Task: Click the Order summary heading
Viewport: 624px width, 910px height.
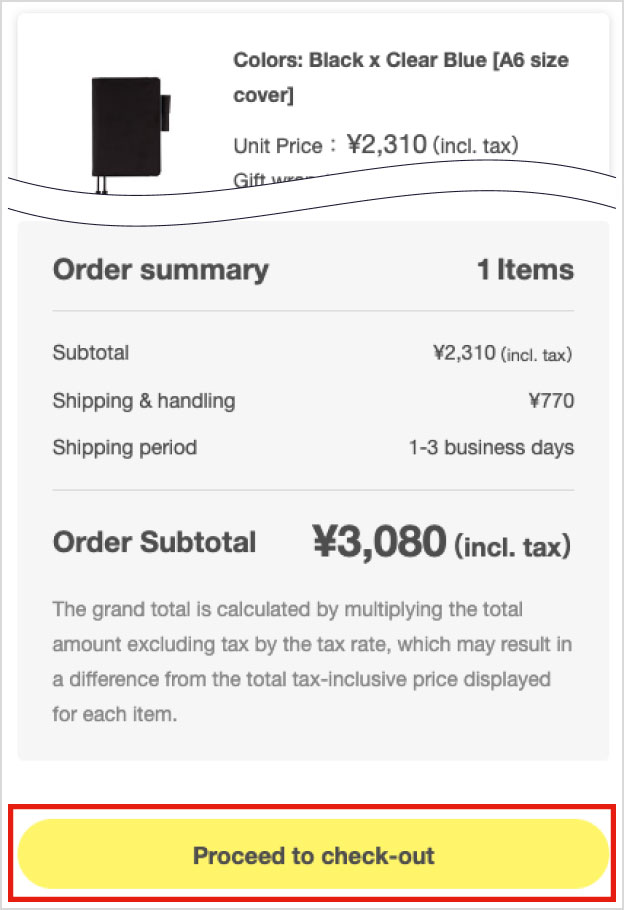Action: tap(160, 270)
